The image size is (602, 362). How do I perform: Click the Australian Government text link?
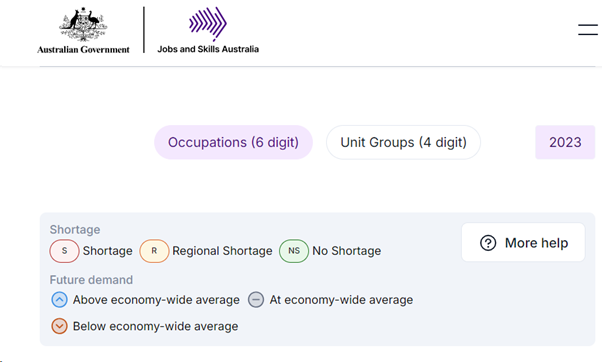tap(83, 50)
